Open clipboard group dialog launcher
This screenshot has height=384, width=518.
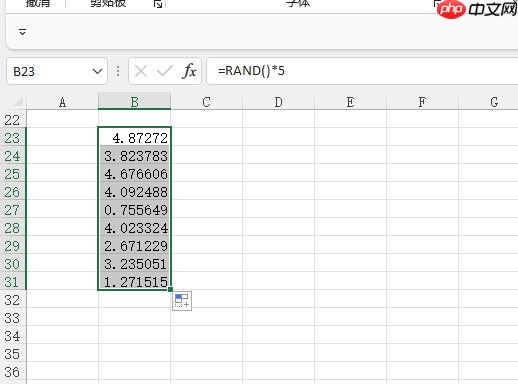(158, 4)
